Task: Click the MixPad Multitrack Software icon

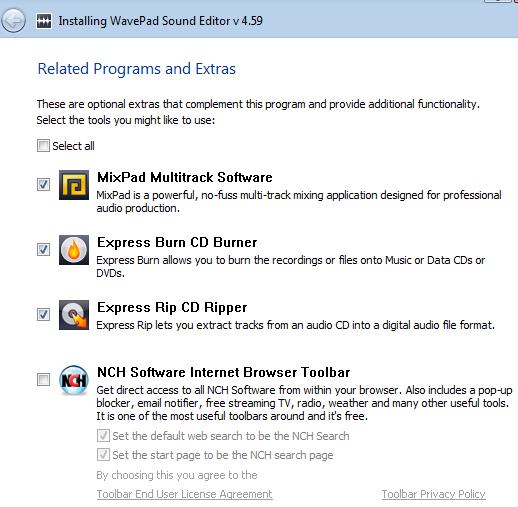Action: [74, 185]
